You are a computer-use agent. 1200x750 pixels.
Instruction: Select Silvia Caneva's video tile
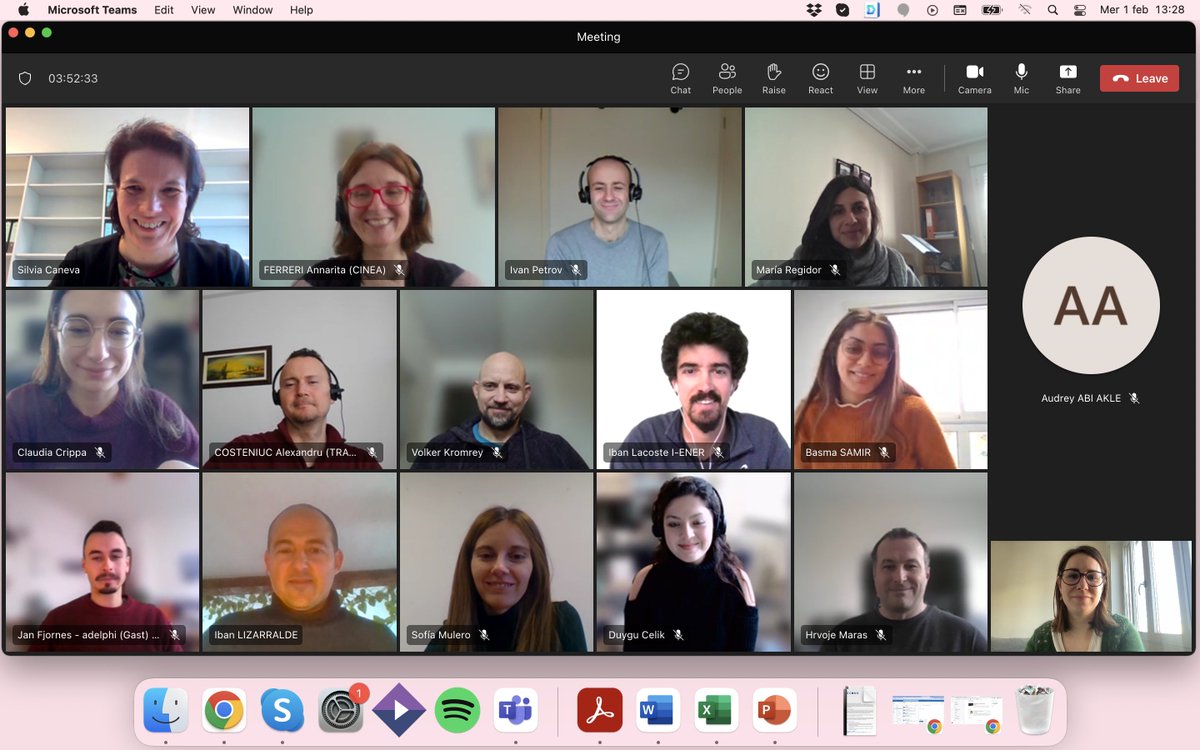(x=127, y=197)
